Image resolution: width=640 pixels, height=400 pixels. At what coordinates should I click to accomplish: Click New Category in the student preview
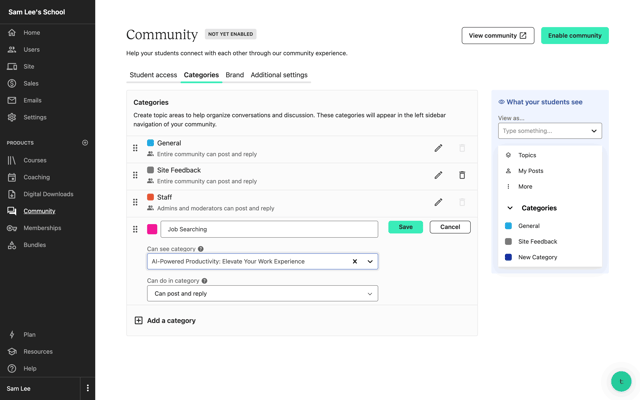(538, 257)
